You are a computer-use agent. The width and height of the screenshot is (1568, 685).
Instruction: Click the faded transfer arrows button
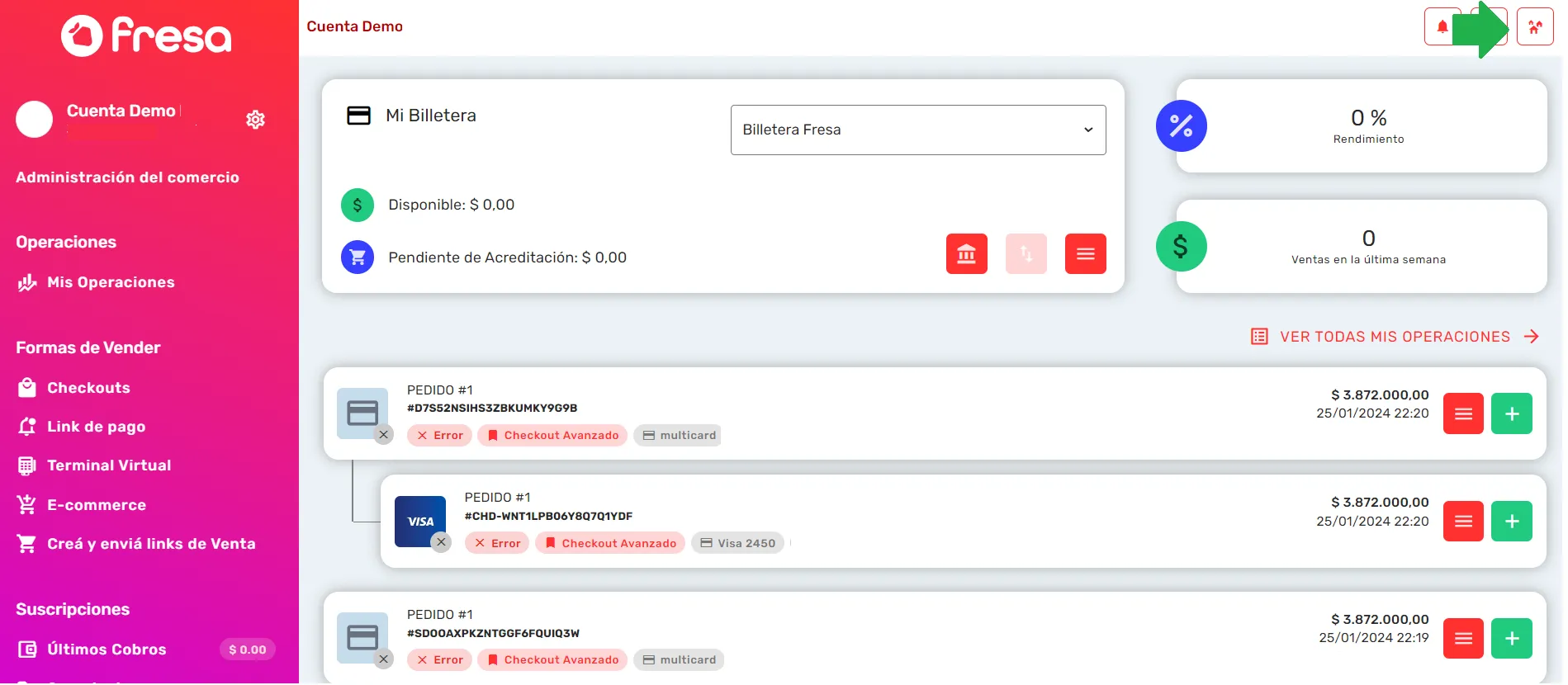coord(1026,254)
